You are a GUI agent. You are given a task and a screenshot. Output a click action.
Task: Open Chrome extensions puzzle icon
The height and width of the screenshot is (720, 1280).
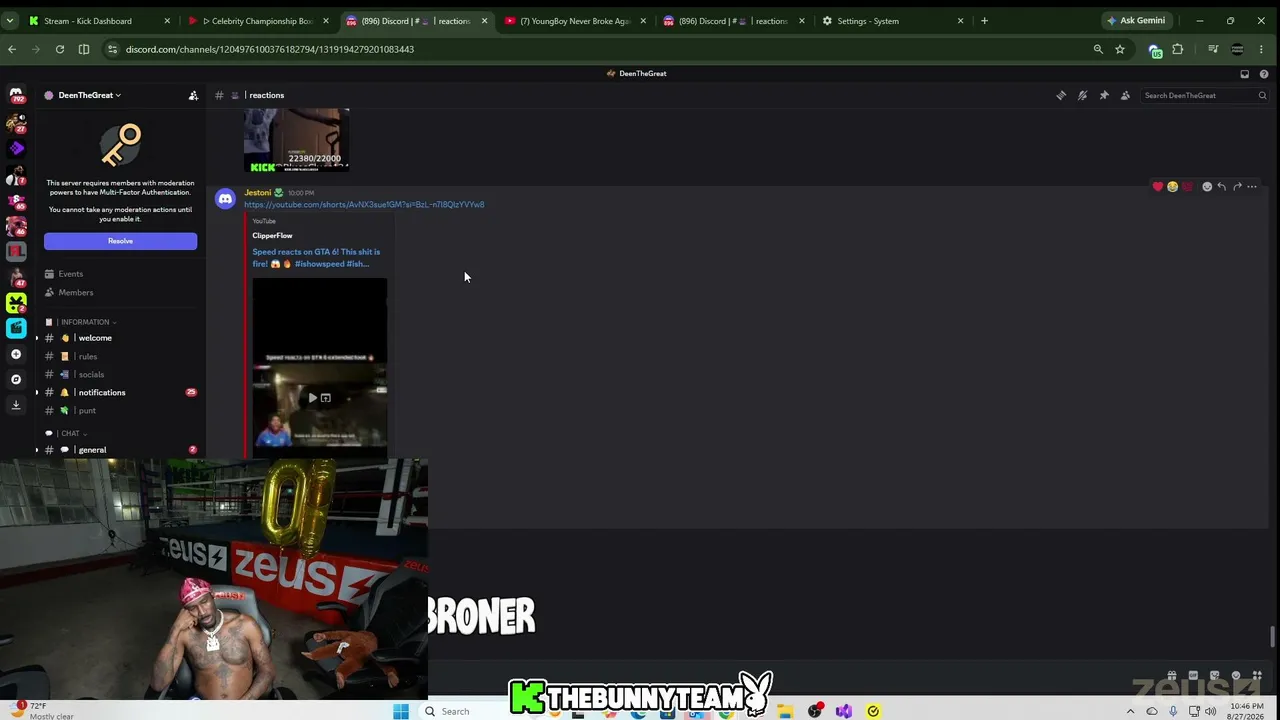(1178, 49)
